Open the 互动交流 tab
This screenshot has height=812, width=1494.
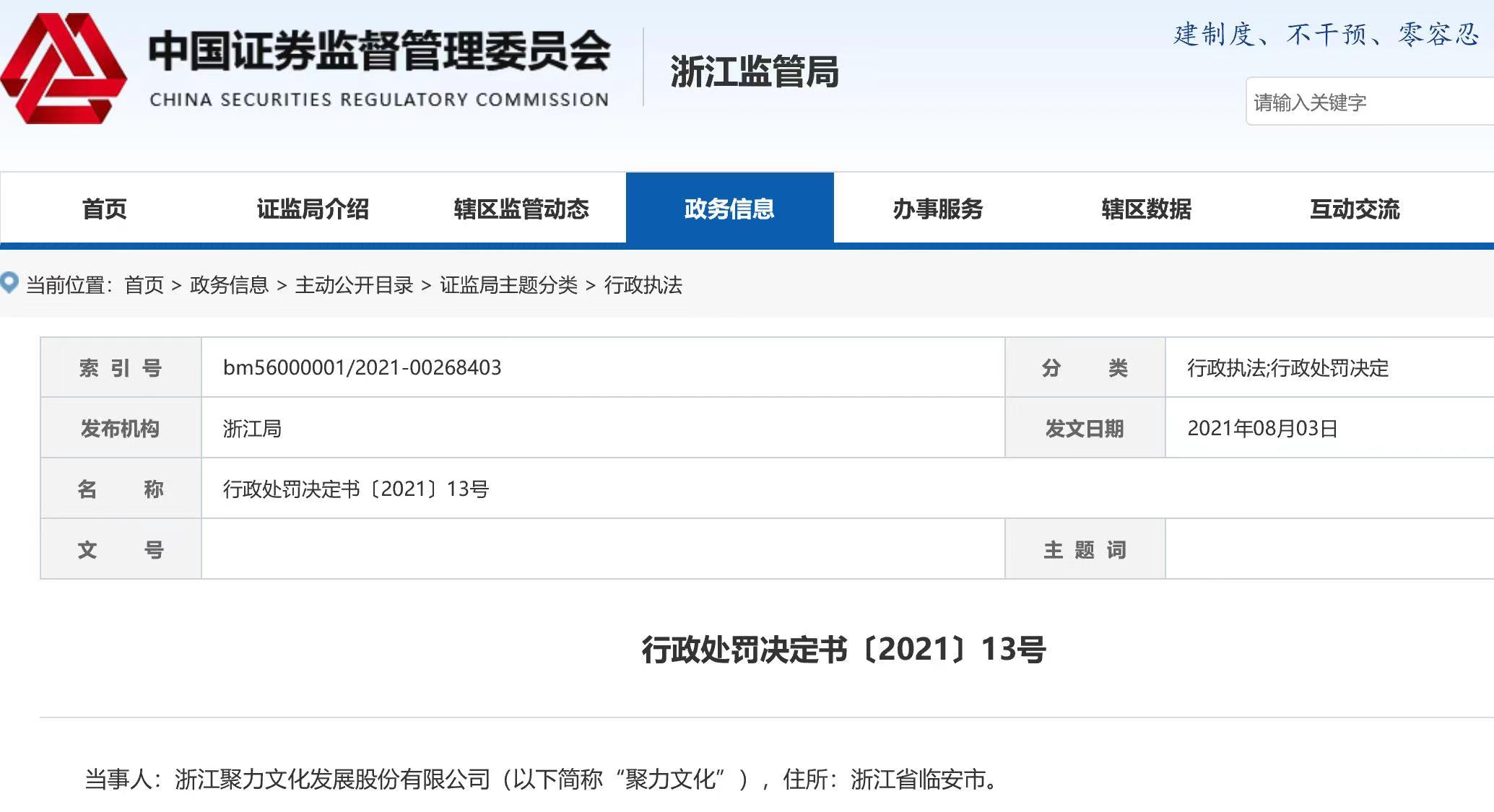(1355, 209)
